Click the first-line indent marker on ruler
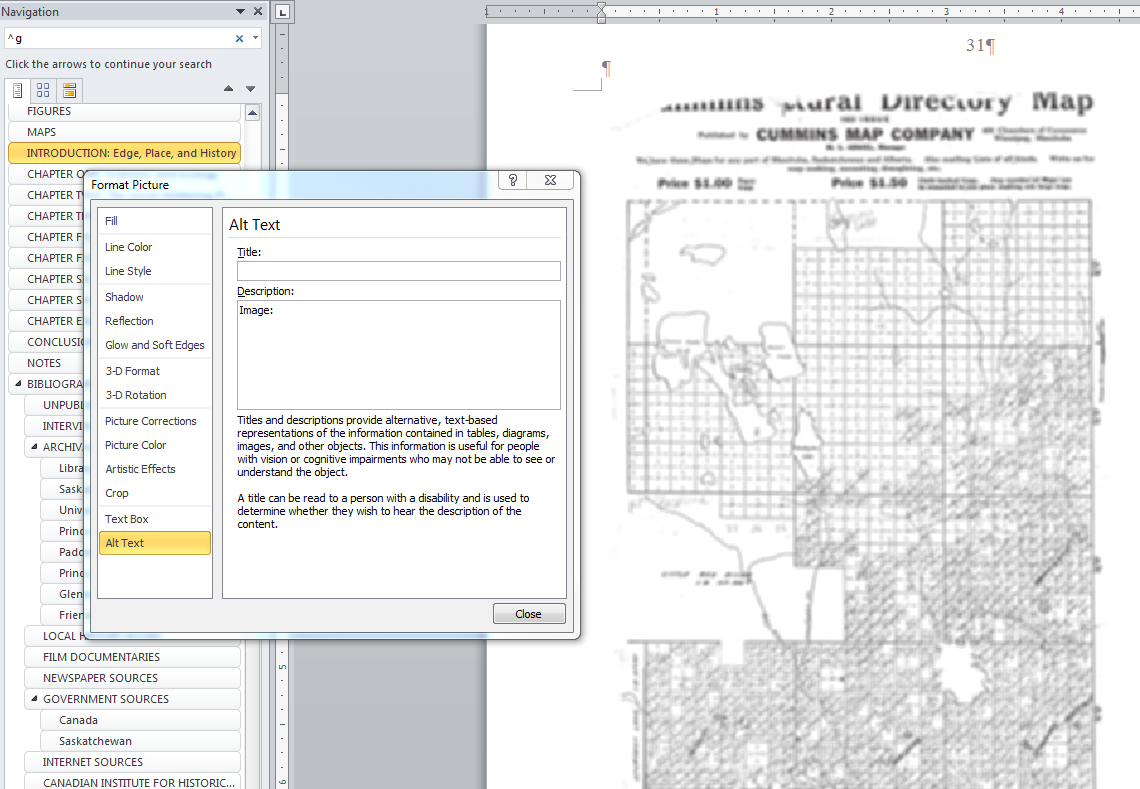Screen dimensions: 1140x789 click(601, 7)
